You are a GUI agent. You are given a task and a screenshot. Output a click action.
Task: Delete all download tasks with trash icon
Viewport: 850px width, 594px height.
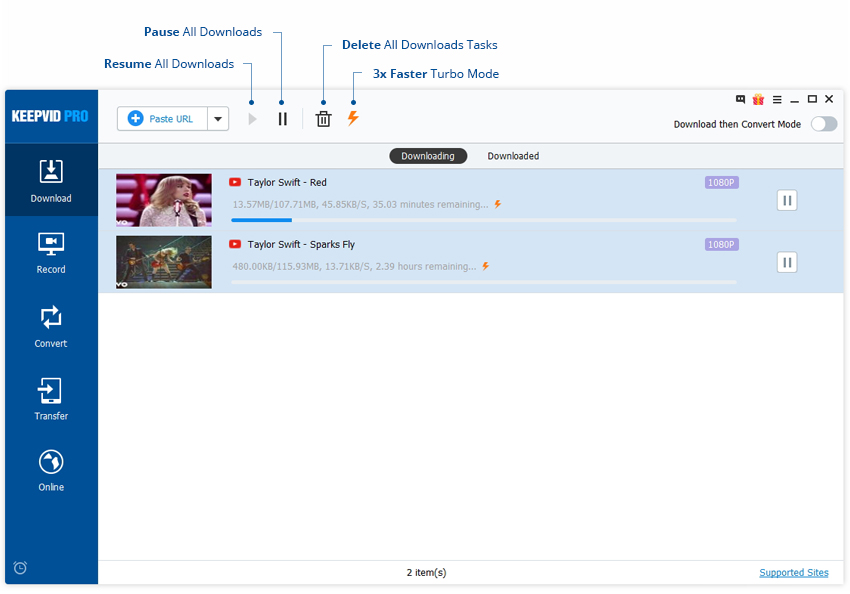(324, 119)
